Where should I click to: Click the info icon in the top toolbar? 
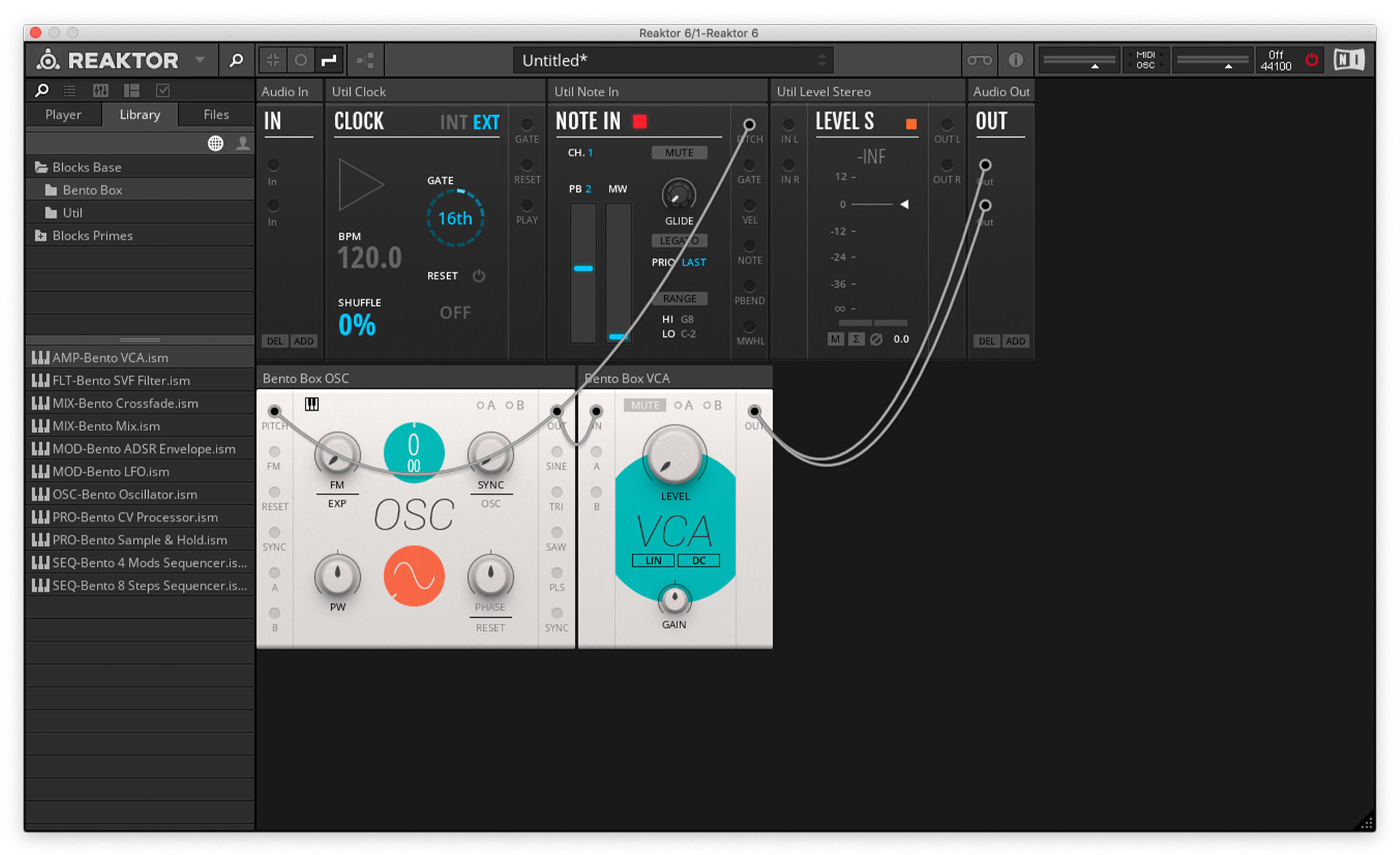(x=1016, y=60)
